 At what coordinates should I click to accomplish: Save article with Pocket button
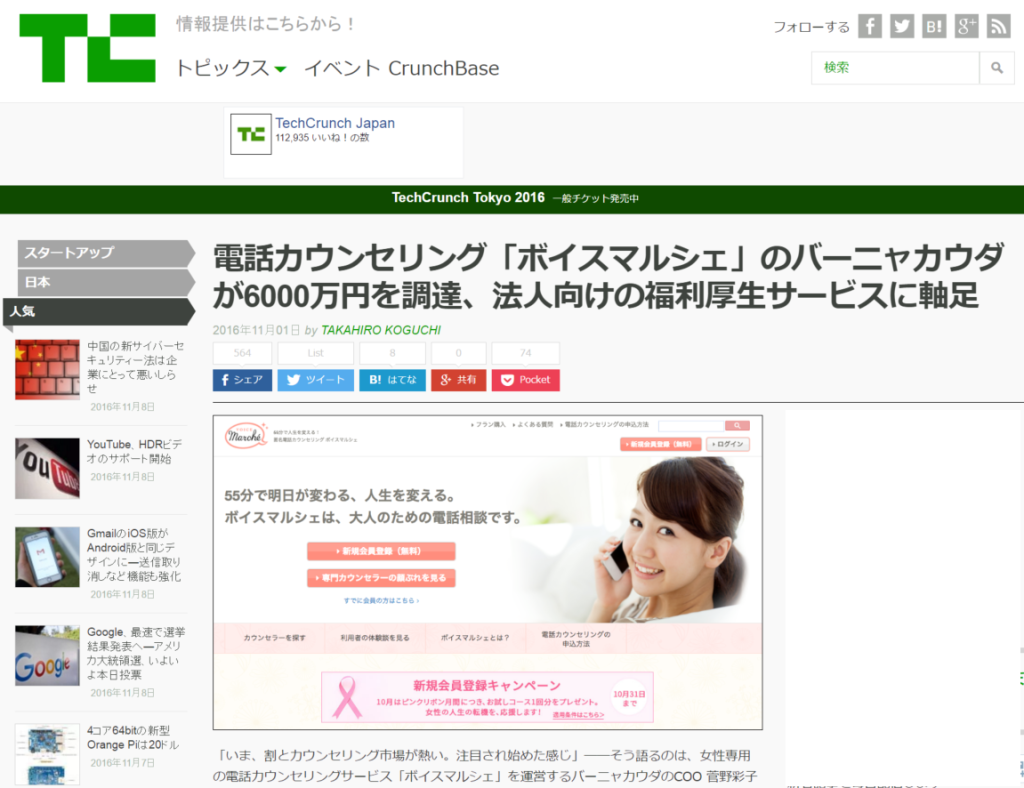click(526, 380)
